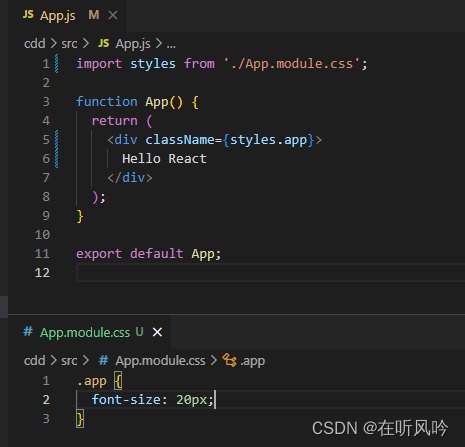The image size is (465, 447).
Task: Click the U untracked indicator on CSS tab
Action: 139,332
